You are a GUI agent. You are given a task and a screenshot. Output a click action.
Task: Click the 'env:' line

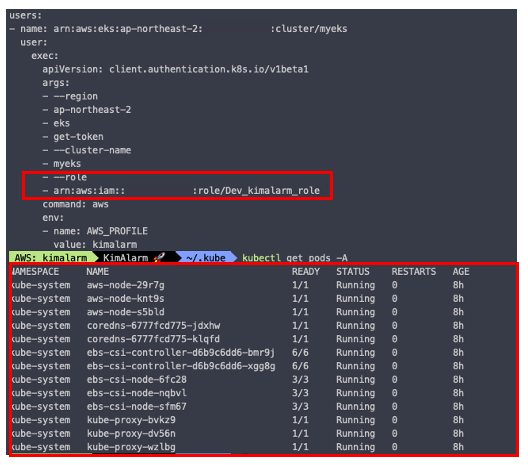point(53,218)
